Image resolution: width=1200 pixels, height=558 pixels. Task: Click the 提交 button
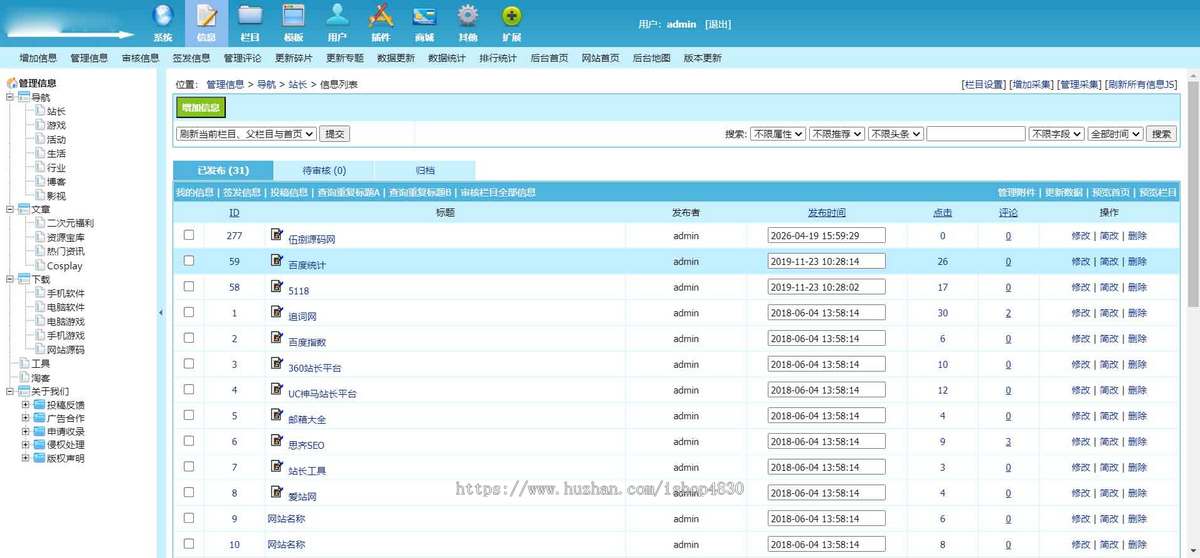335,133
